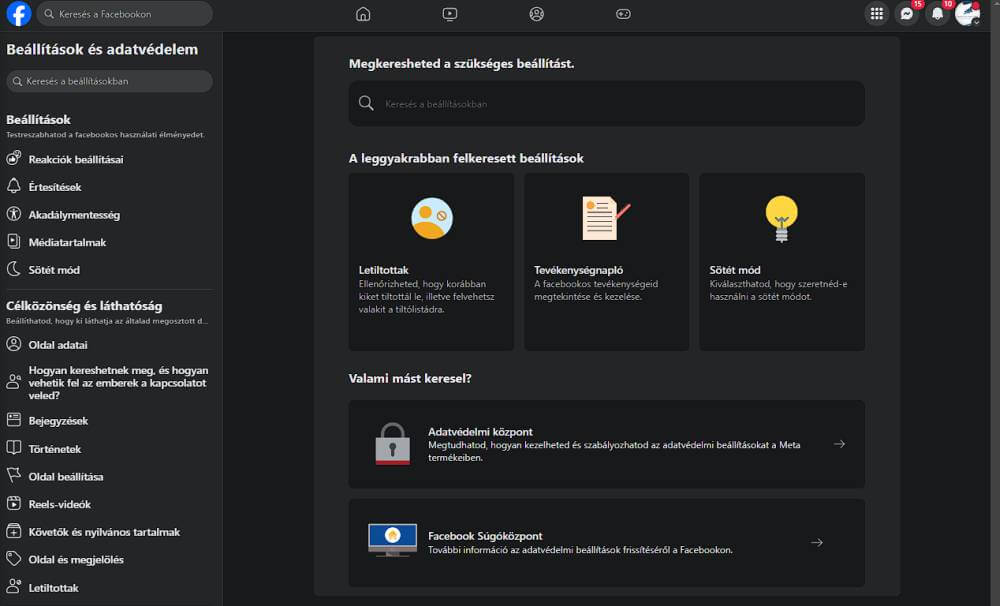Viewport: 1000px width, 606px height.
Task: Open the Tevékenységnapló card title
Action: coord(578,270)
